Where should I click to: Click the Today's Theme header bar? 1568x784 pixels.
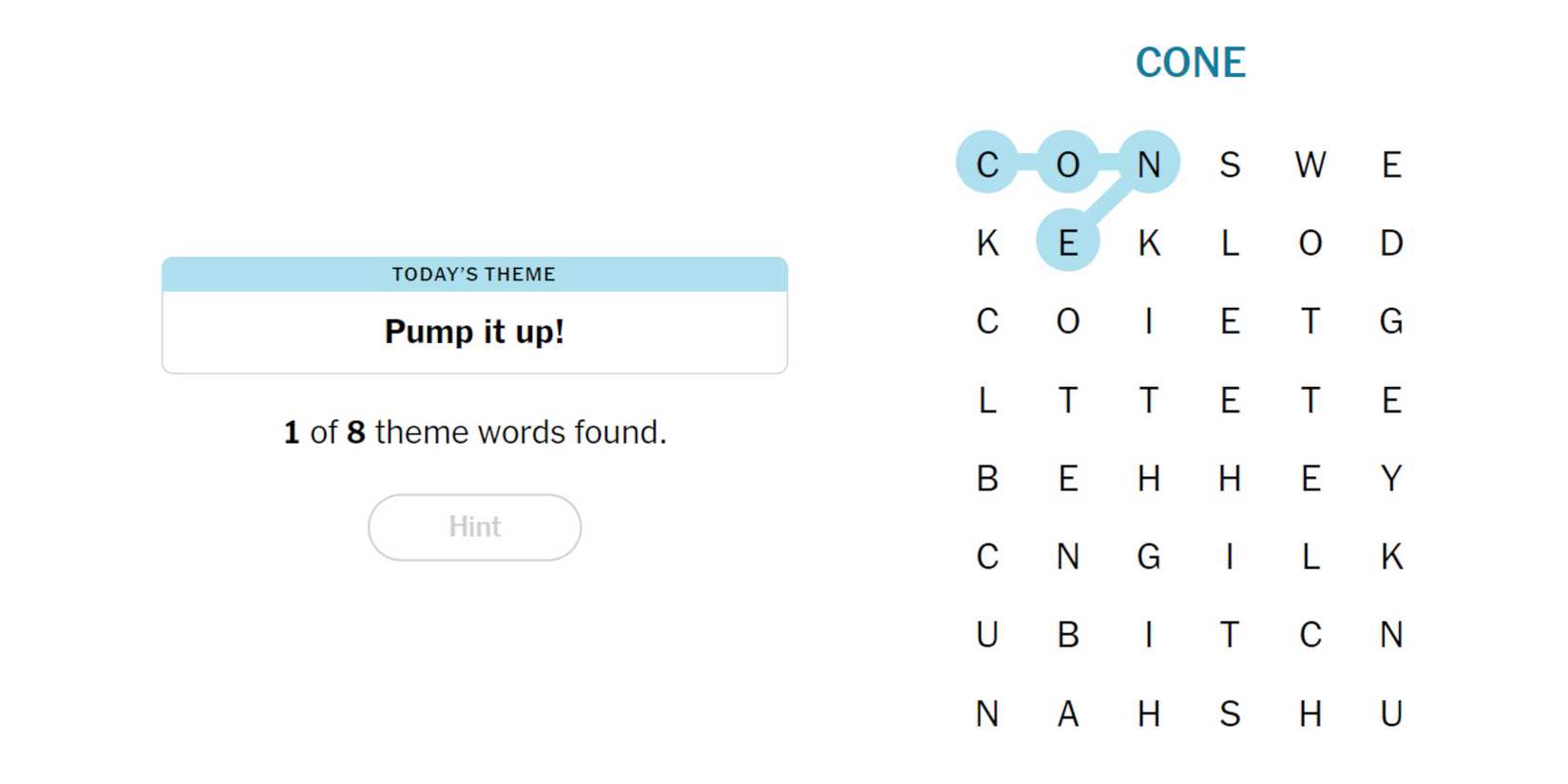[x=474, y=275]
